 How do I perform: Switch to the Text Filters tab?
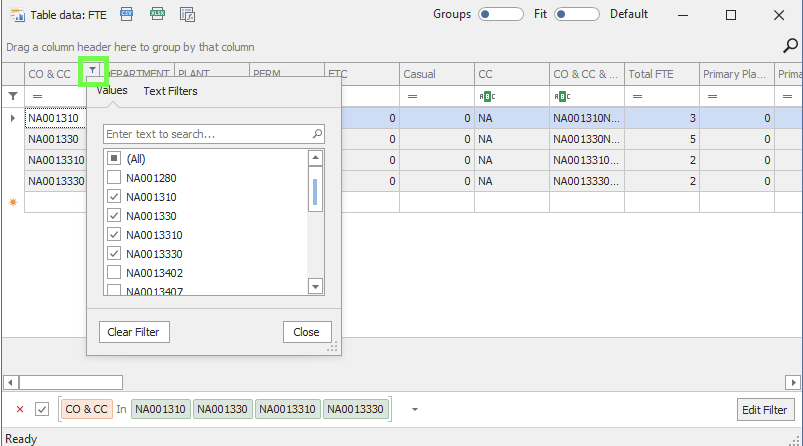[170, 91]
